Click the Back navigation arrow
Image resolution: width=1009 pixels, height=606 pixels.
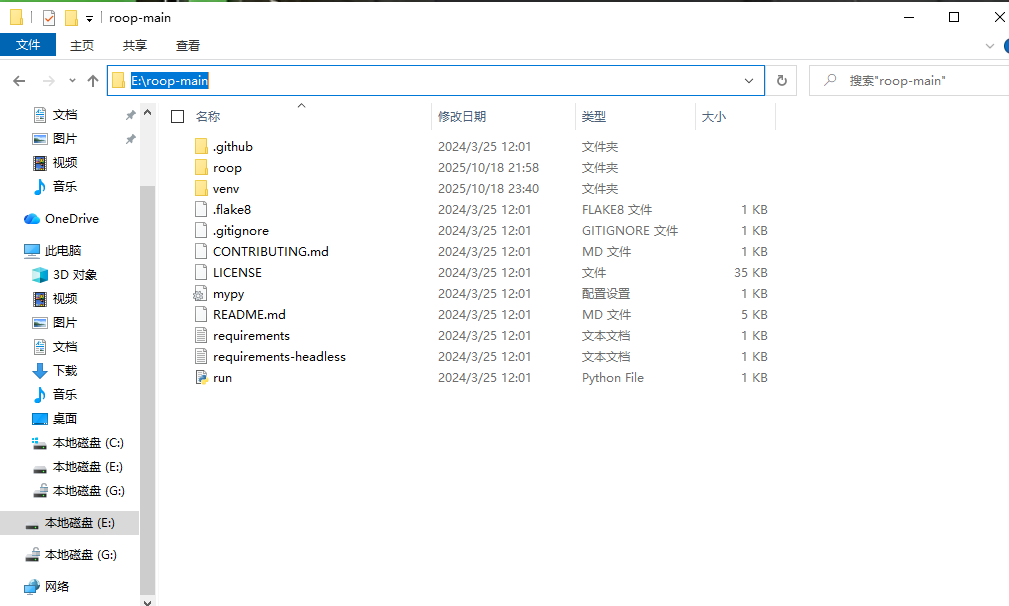18,80
